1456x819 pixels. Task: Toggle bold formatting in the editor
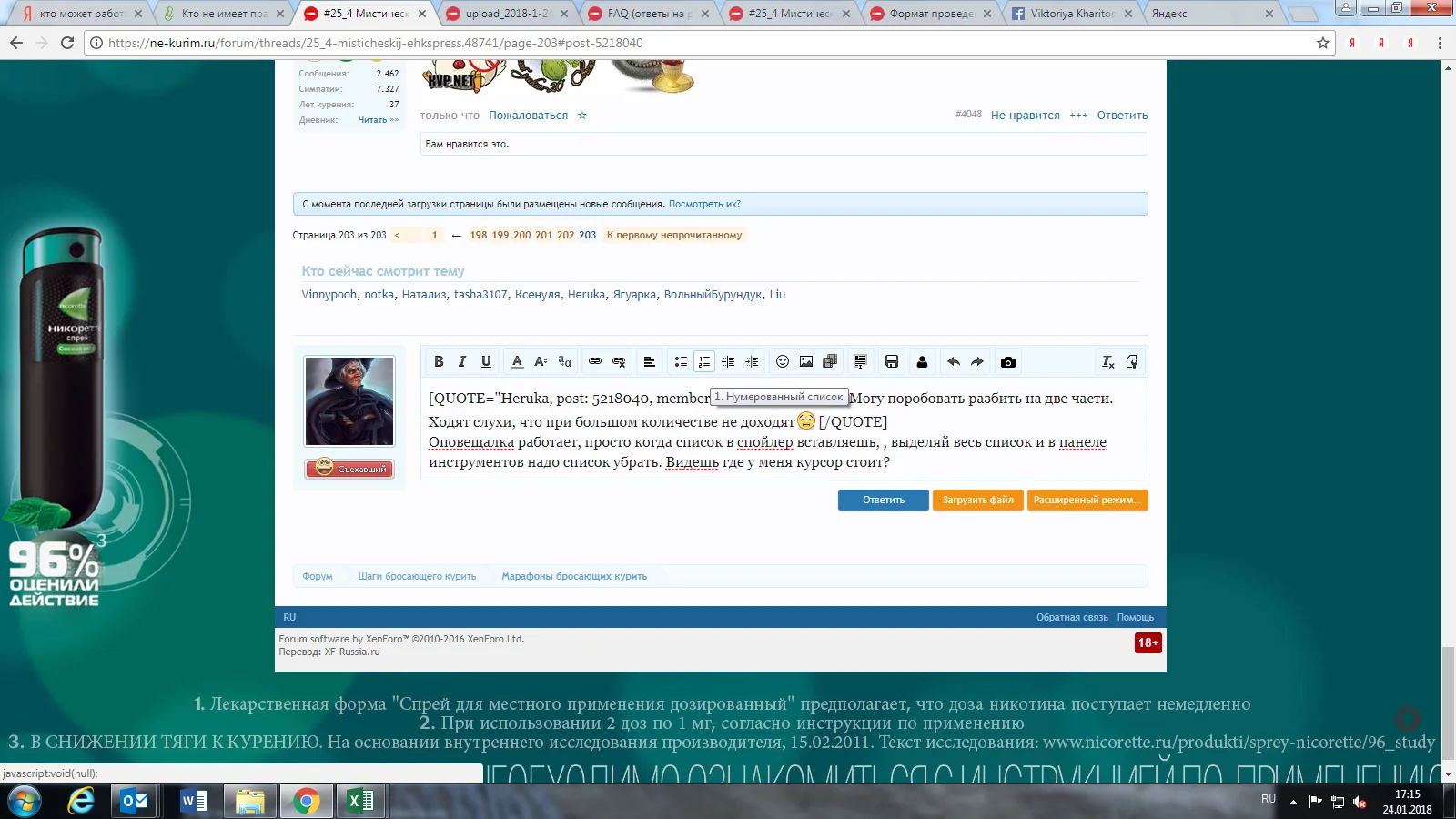pyautogui.click(x=439, y=361)
